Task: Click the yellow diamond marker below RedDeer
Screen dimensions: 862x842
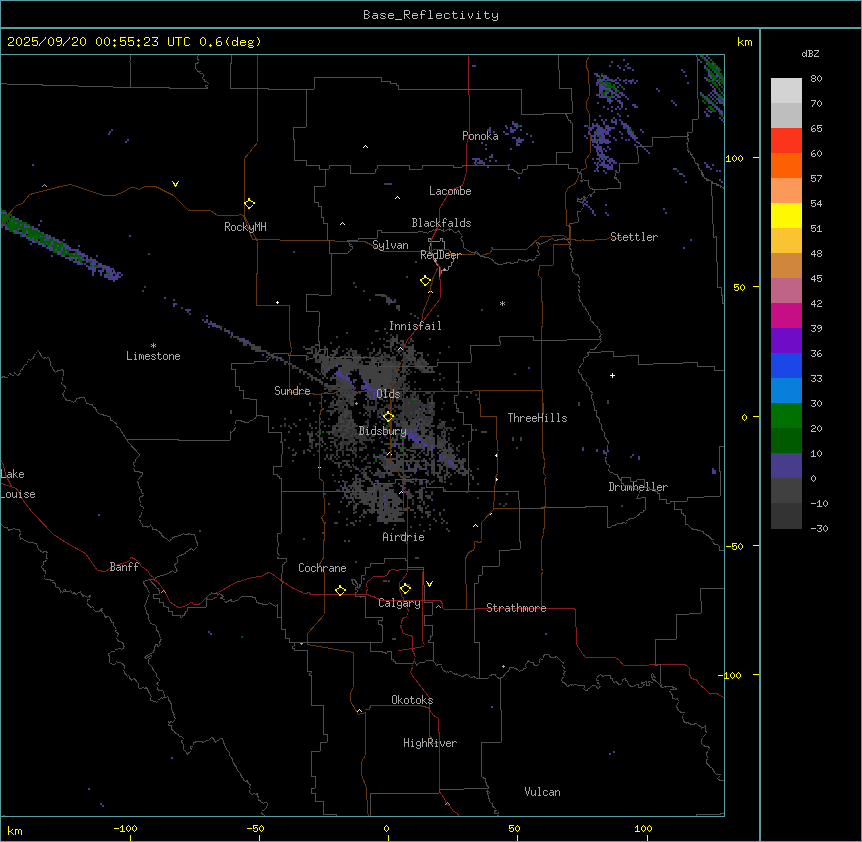Action: [426, 281]
